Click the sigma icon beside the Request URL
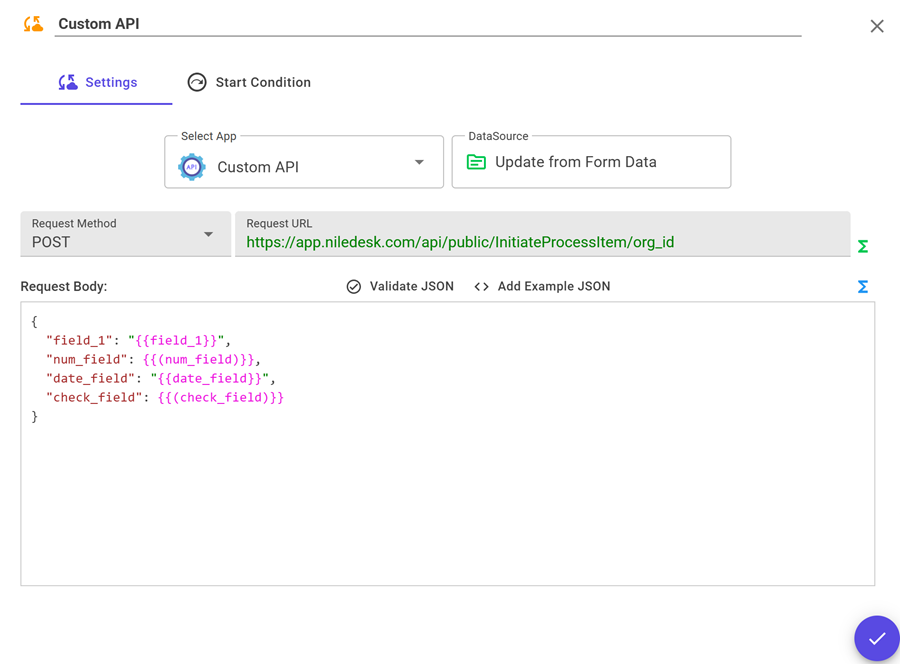The image size is (900, 664). tap(862, 246)
